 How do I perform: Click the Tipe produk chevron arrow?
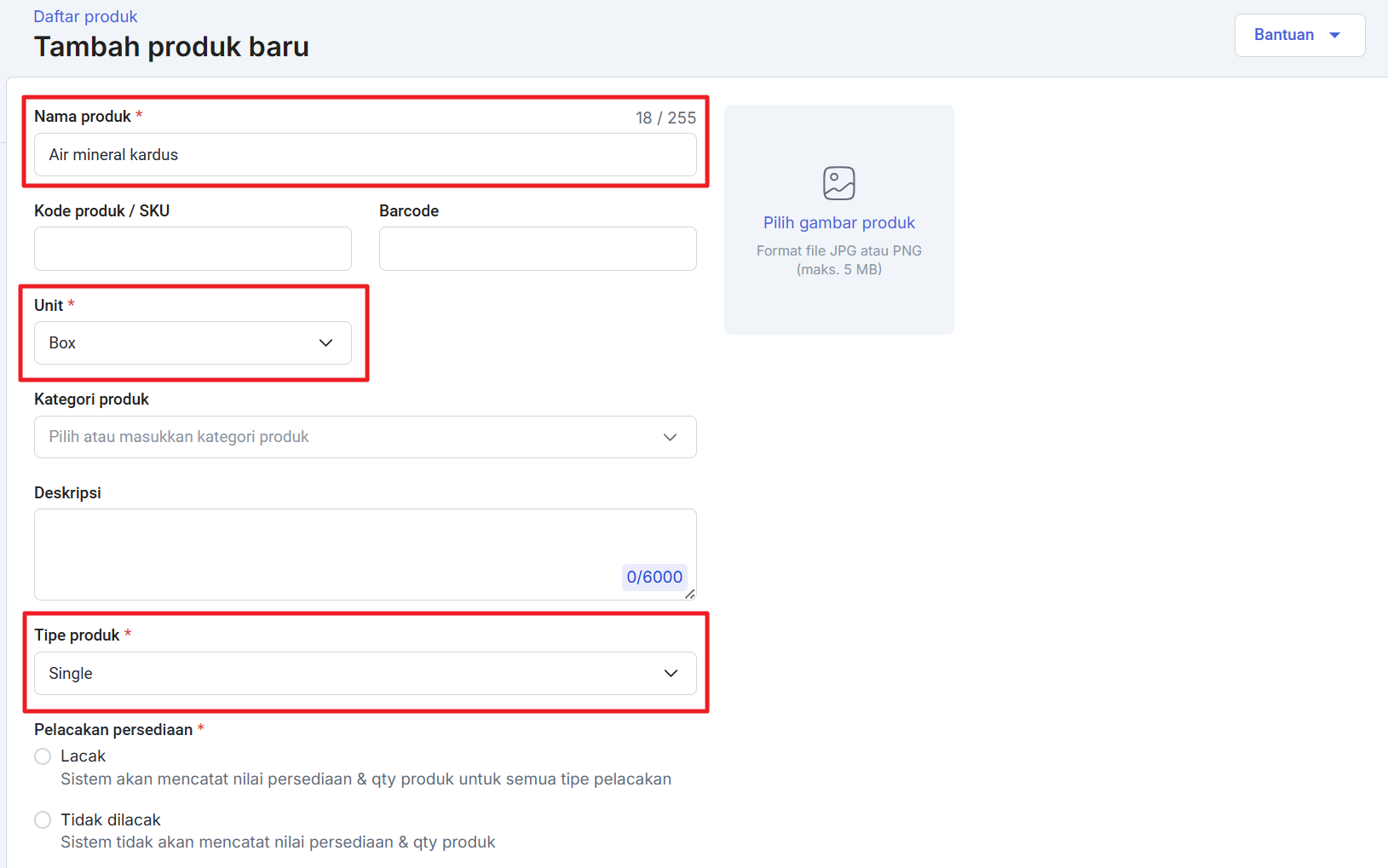[671, 673]
